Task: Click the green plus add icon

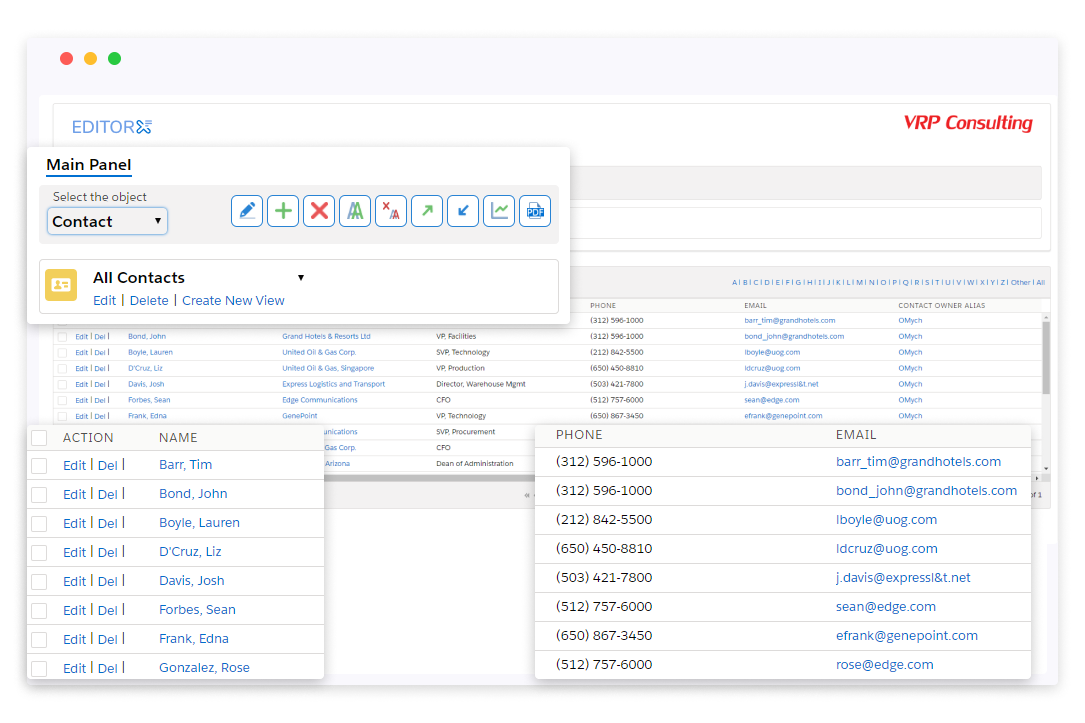Action: pyautogui.click(x=283, y=211)
